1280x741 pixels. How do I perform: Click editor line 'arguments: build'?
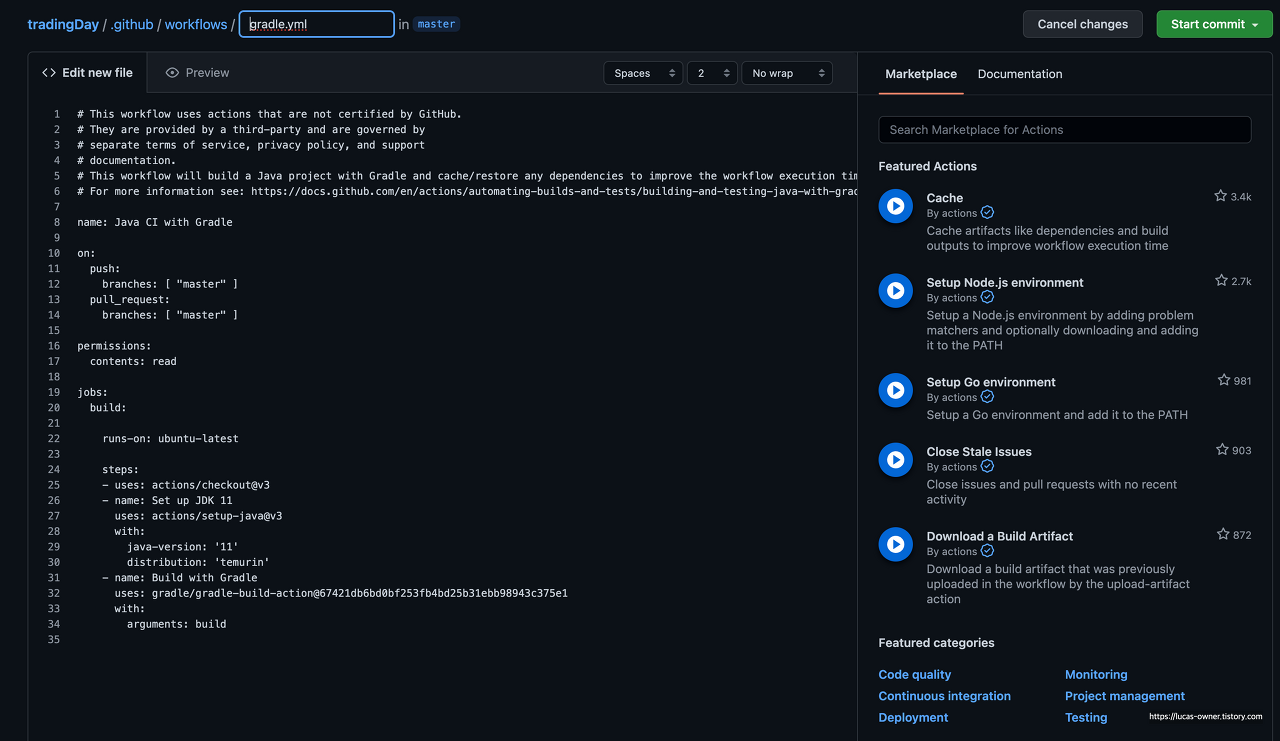click(x=176, y=624)
